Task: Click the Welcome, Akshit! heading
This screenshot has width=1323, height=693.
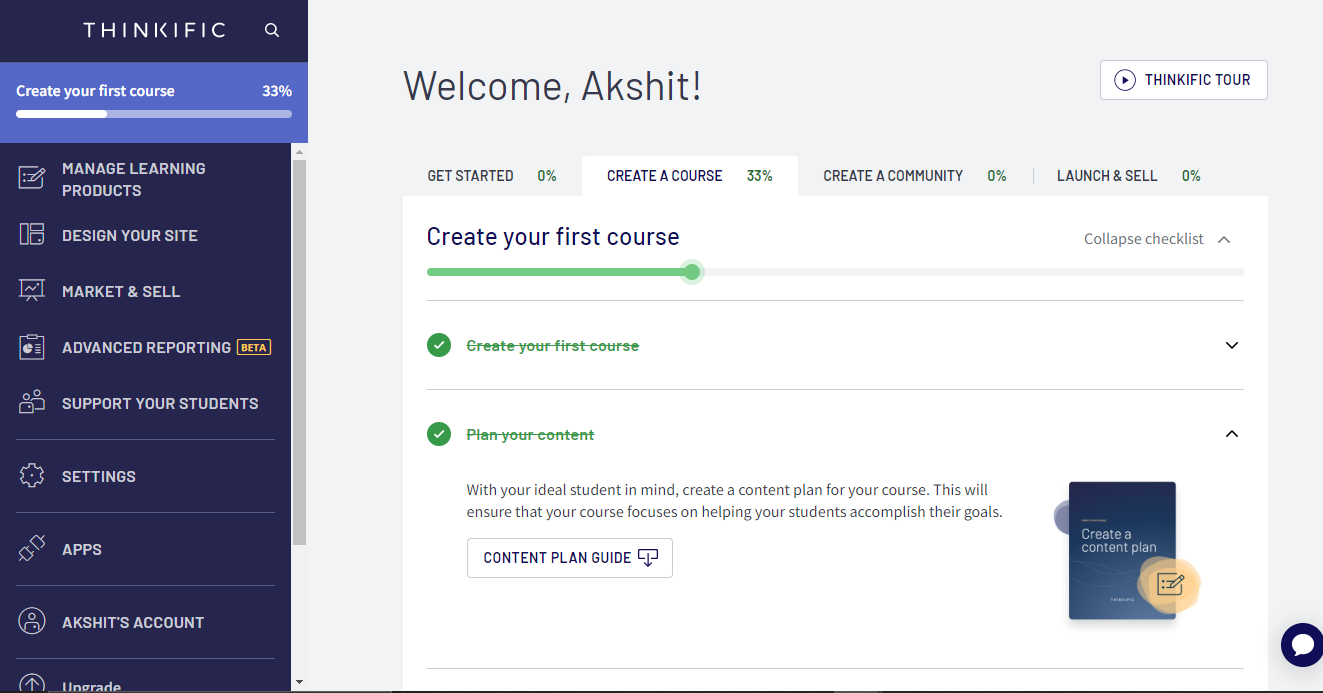Action: point(553,85)
